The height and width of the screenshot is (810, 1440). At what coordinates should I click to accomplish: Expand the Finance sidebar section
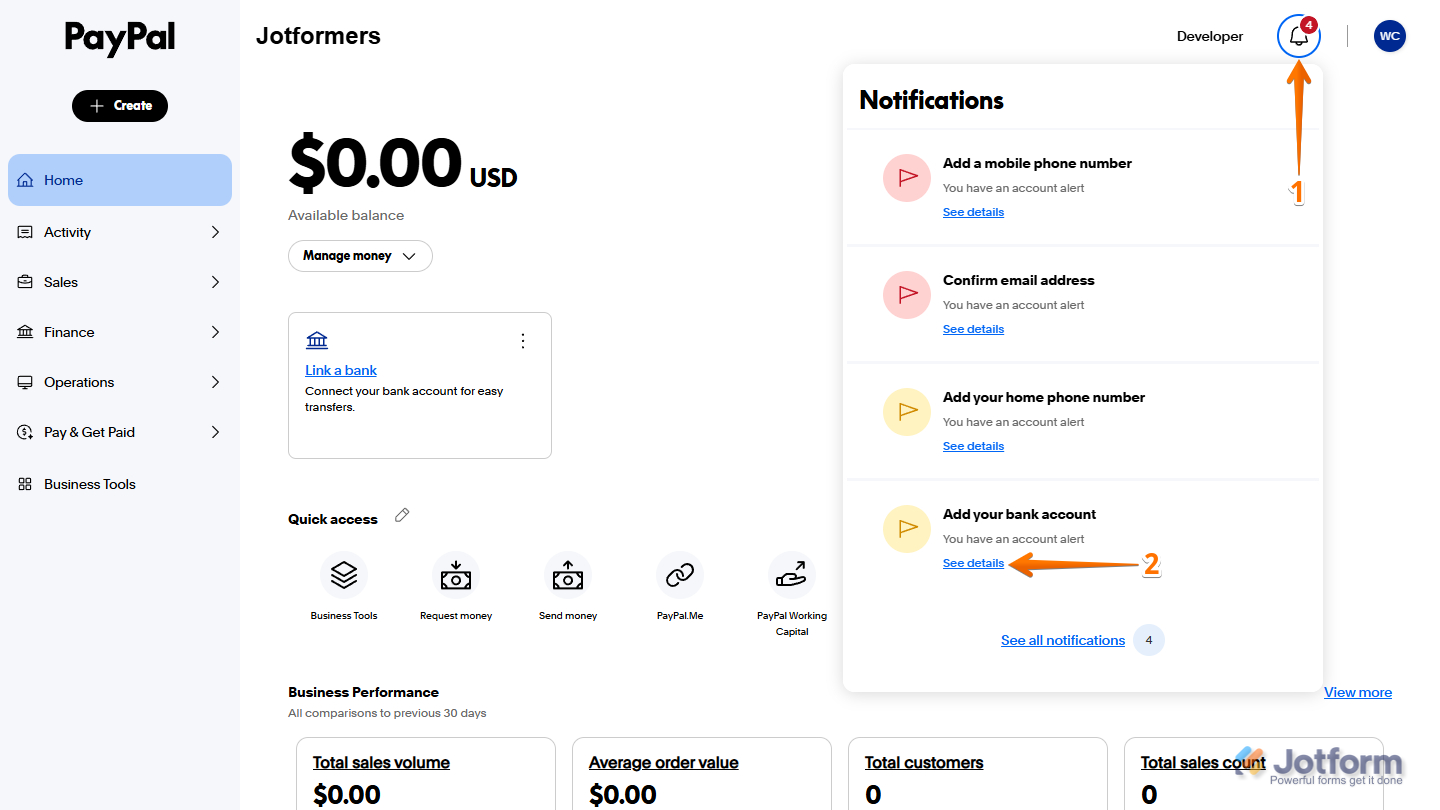[119, 331]
